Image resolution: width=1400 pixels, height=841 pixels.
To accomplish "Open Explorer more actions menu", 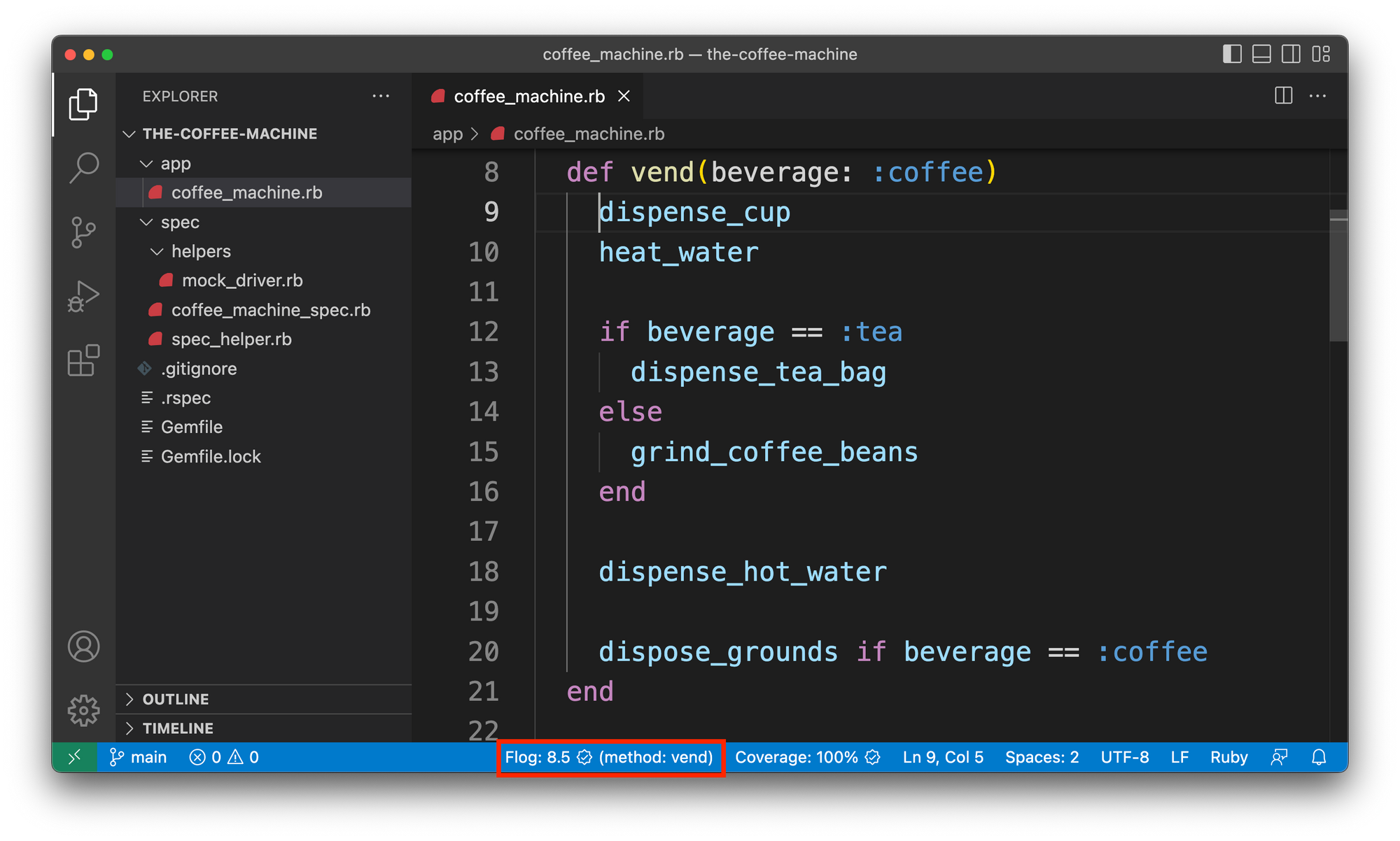I will tap(381, 96).
